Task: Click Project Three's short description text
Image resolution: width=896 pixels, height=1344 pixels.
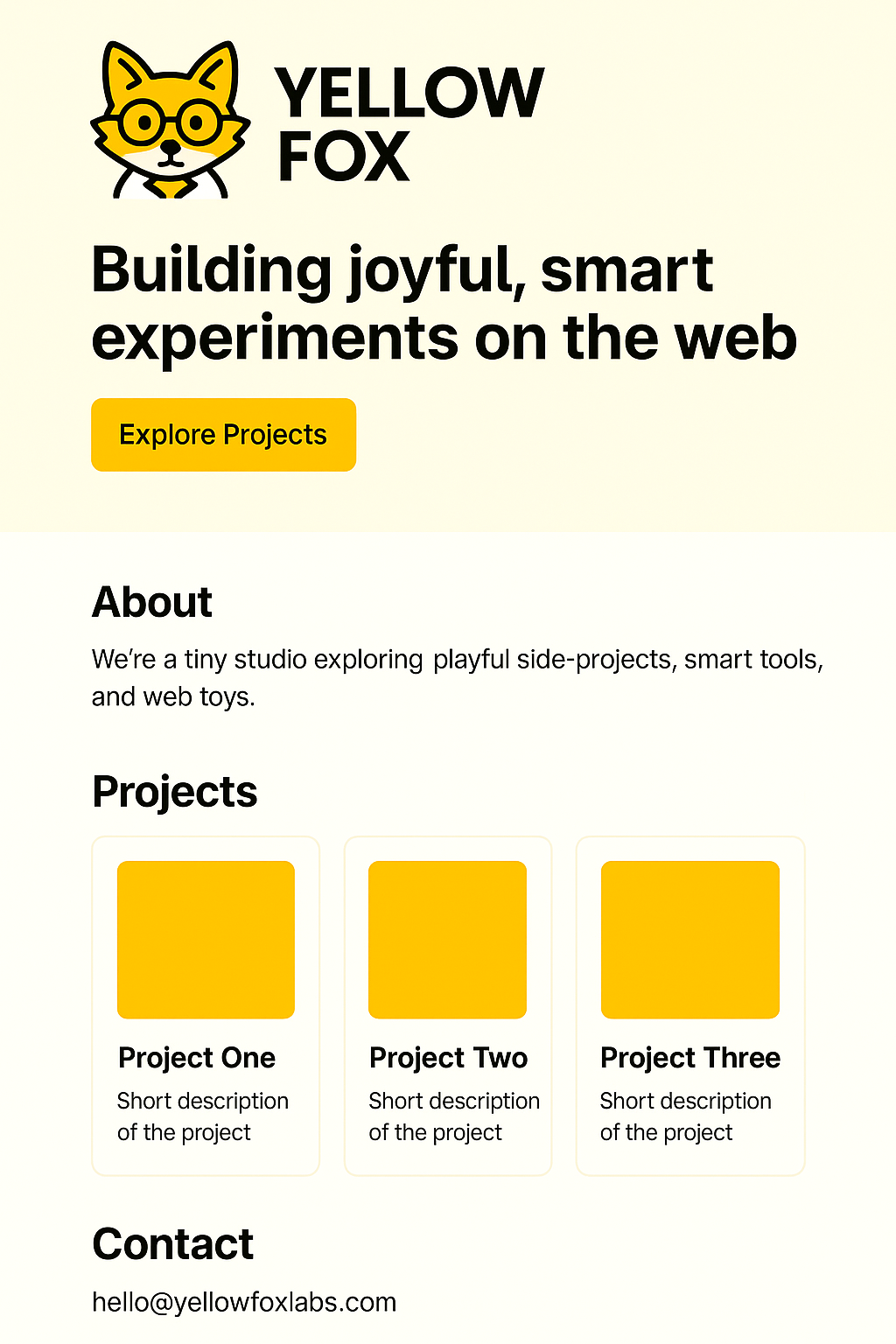Action: [x=686, y=1116]
